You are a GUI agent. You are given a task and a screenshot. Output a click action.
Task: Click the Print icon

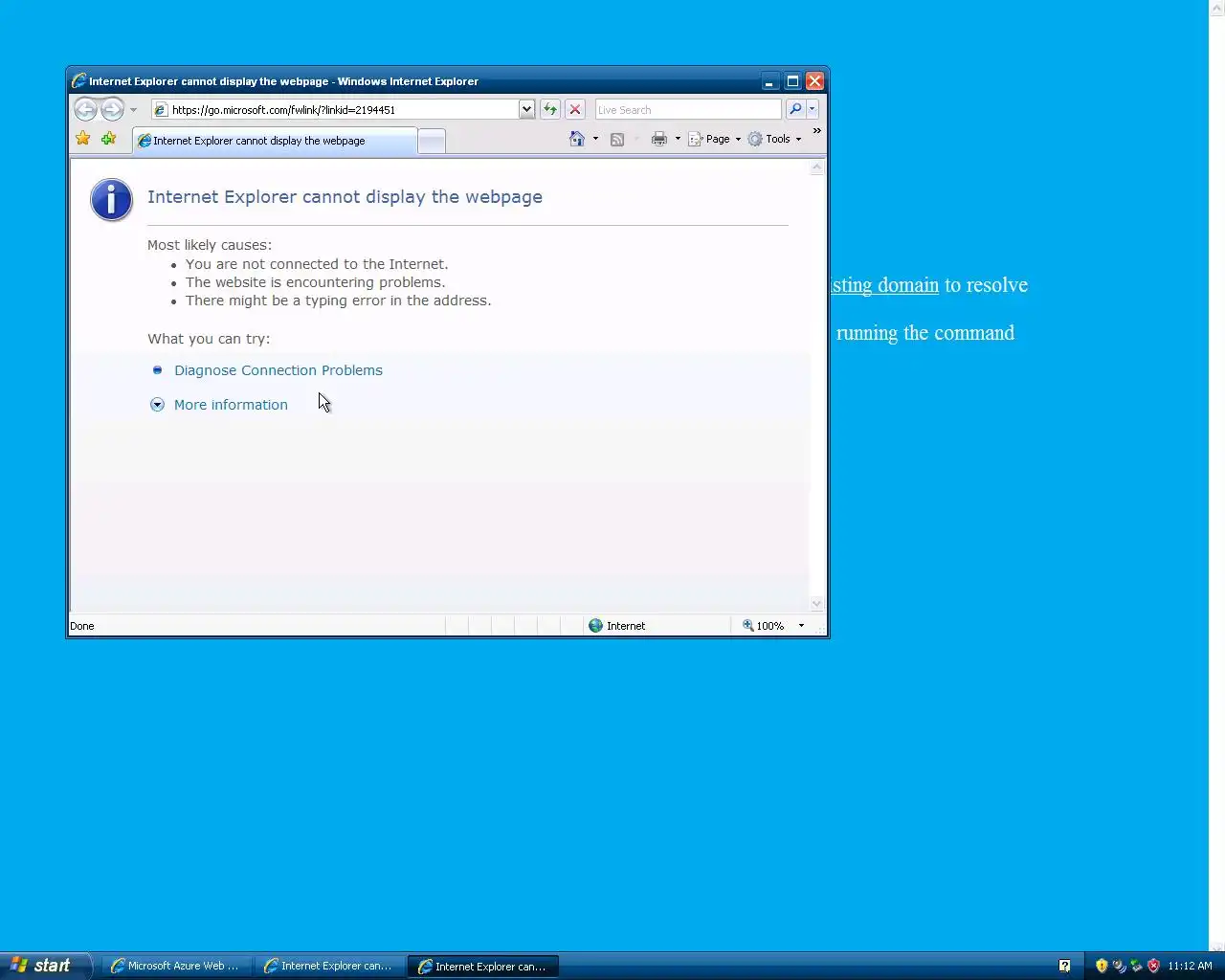(x=659, y=139)
